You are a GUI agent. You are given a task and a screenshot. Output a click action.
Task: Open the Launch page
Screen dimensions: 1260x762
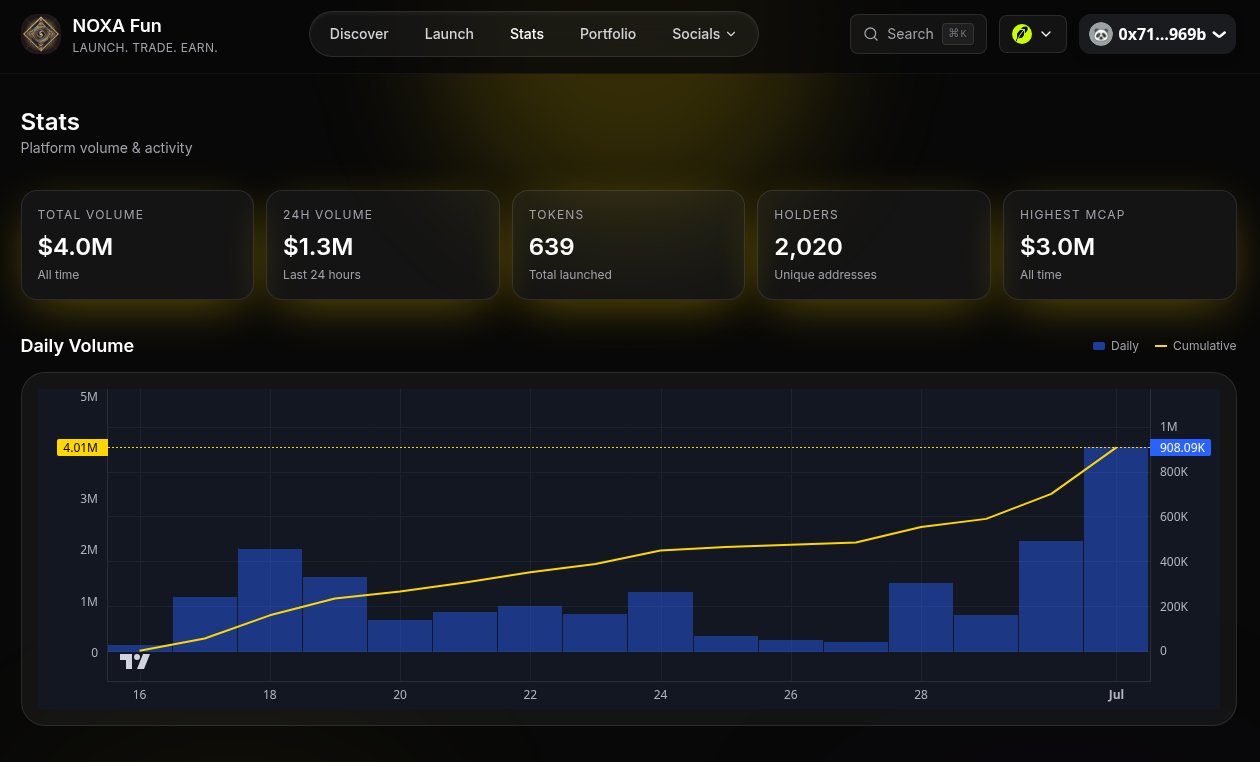coord(449,34)
